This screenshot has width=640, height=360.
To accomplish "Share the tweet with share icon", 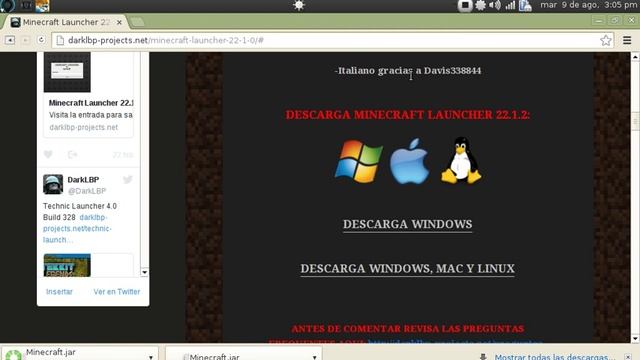I will (x=73, y=154).
